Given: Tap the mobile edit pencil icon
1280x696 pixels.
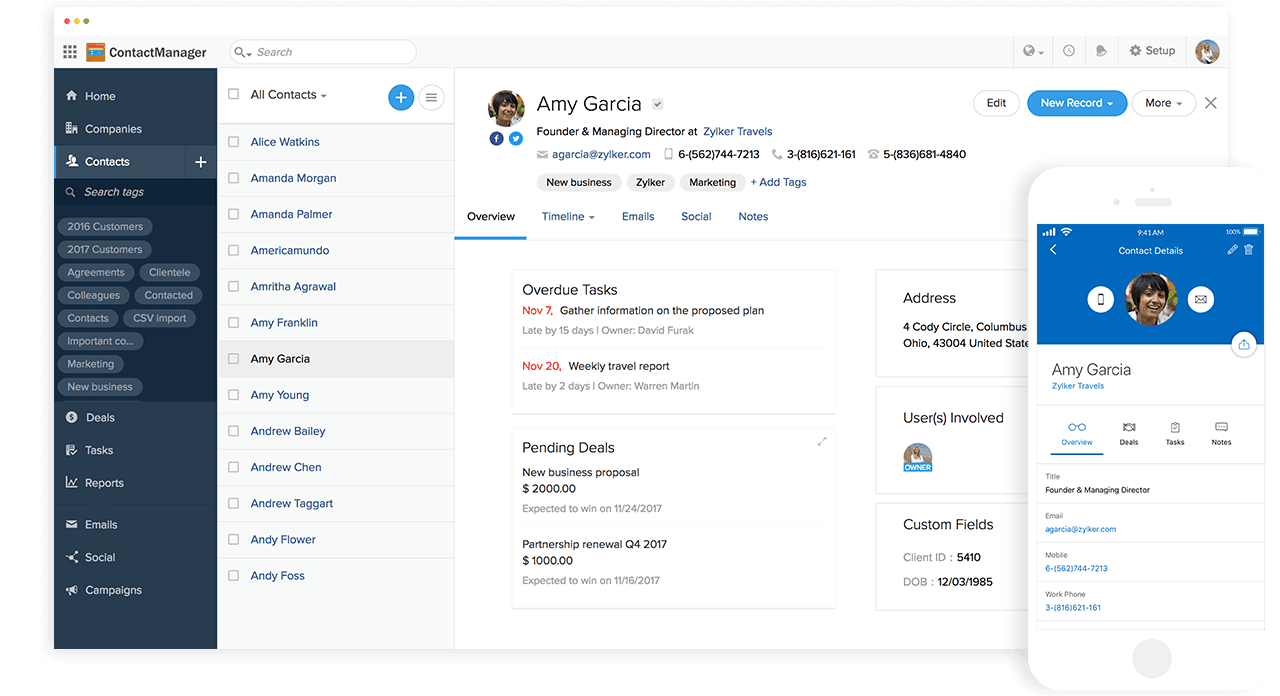Looking at the screenshot, I should pyautogui.click(x=1232, y=250).
